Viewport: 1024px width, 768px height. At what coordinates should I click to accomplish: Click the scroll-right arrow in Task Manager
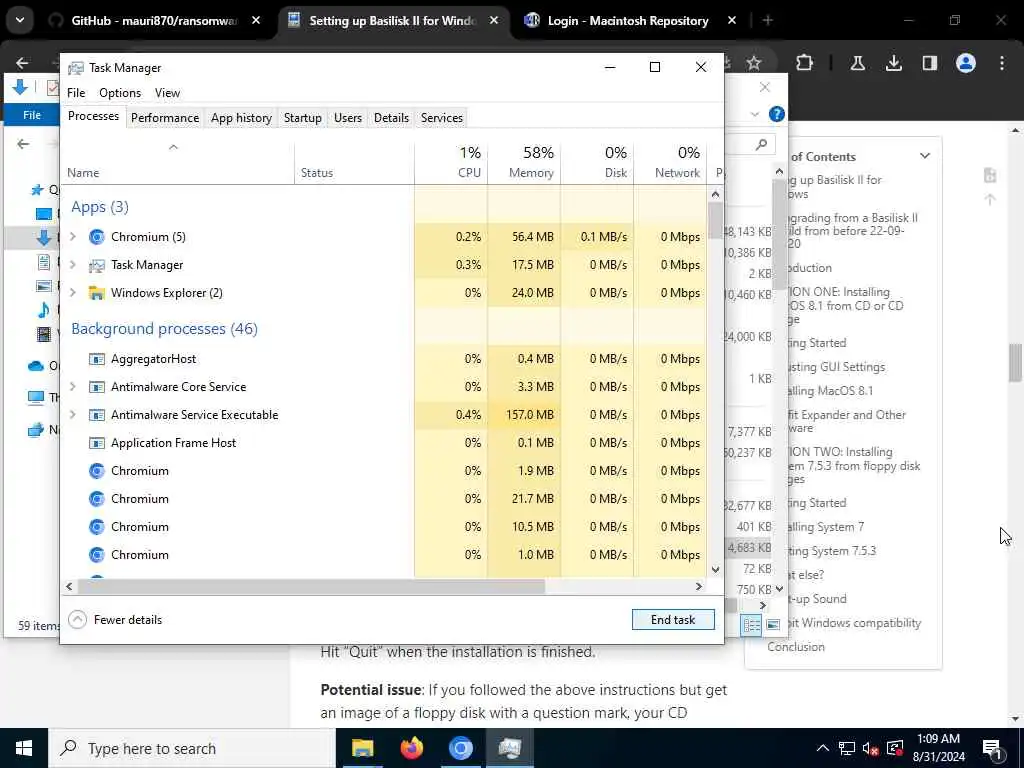point(699,586)
